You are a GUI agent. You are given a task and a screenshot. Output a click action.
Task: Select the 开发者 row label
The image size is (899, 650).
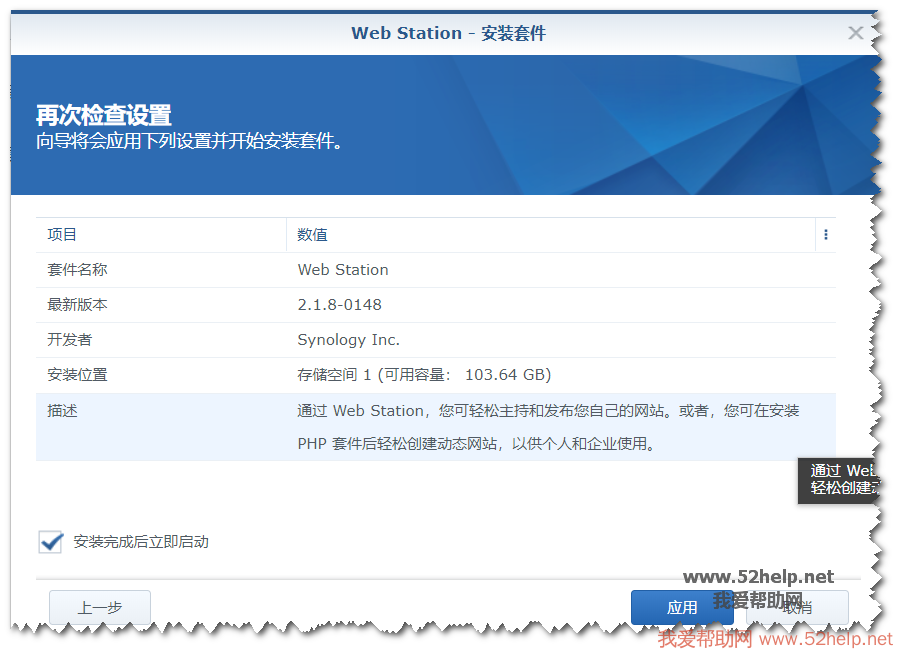(69, 340)
